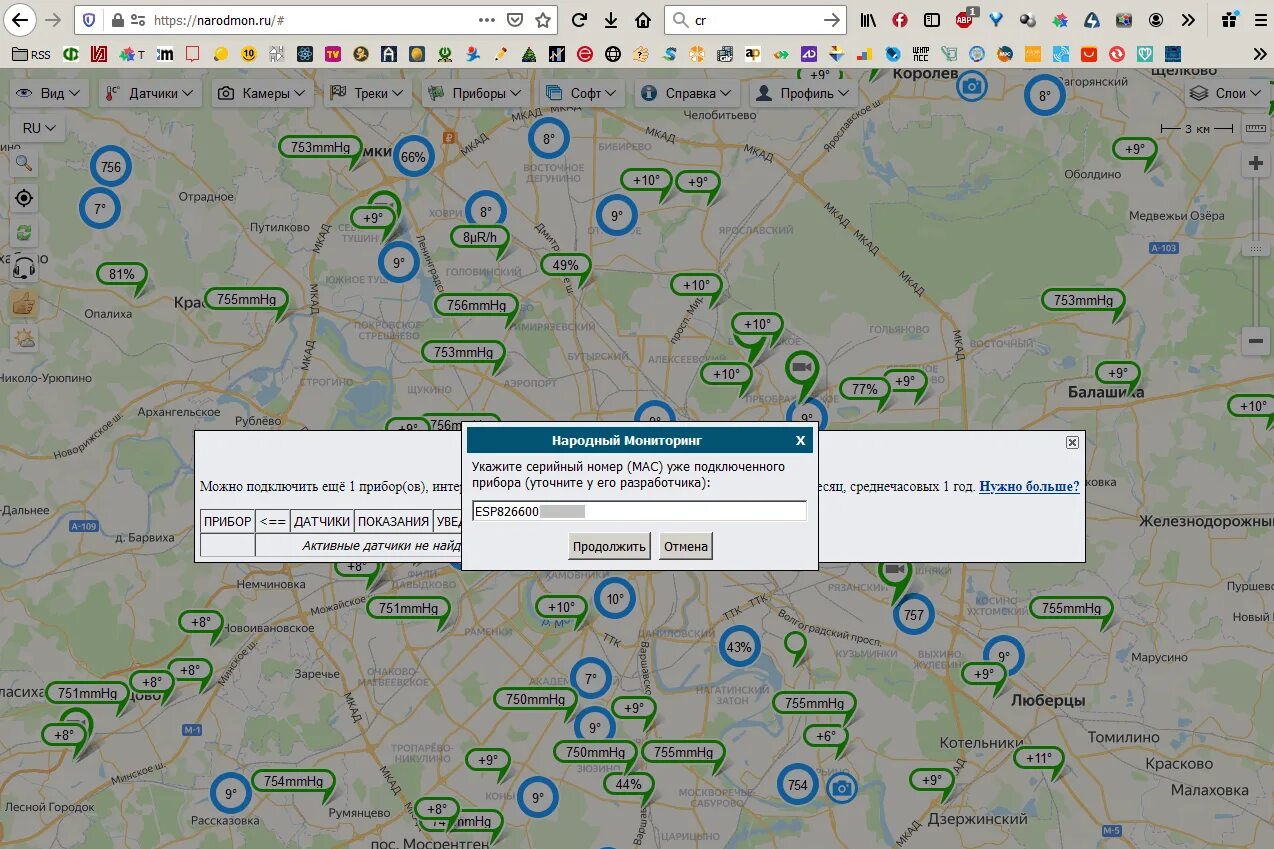Screen dimensions: 1274x849
Task: Click the ПОКАЗАНИЯ column header
Action: pyautogui.click(x=393, y=521)
